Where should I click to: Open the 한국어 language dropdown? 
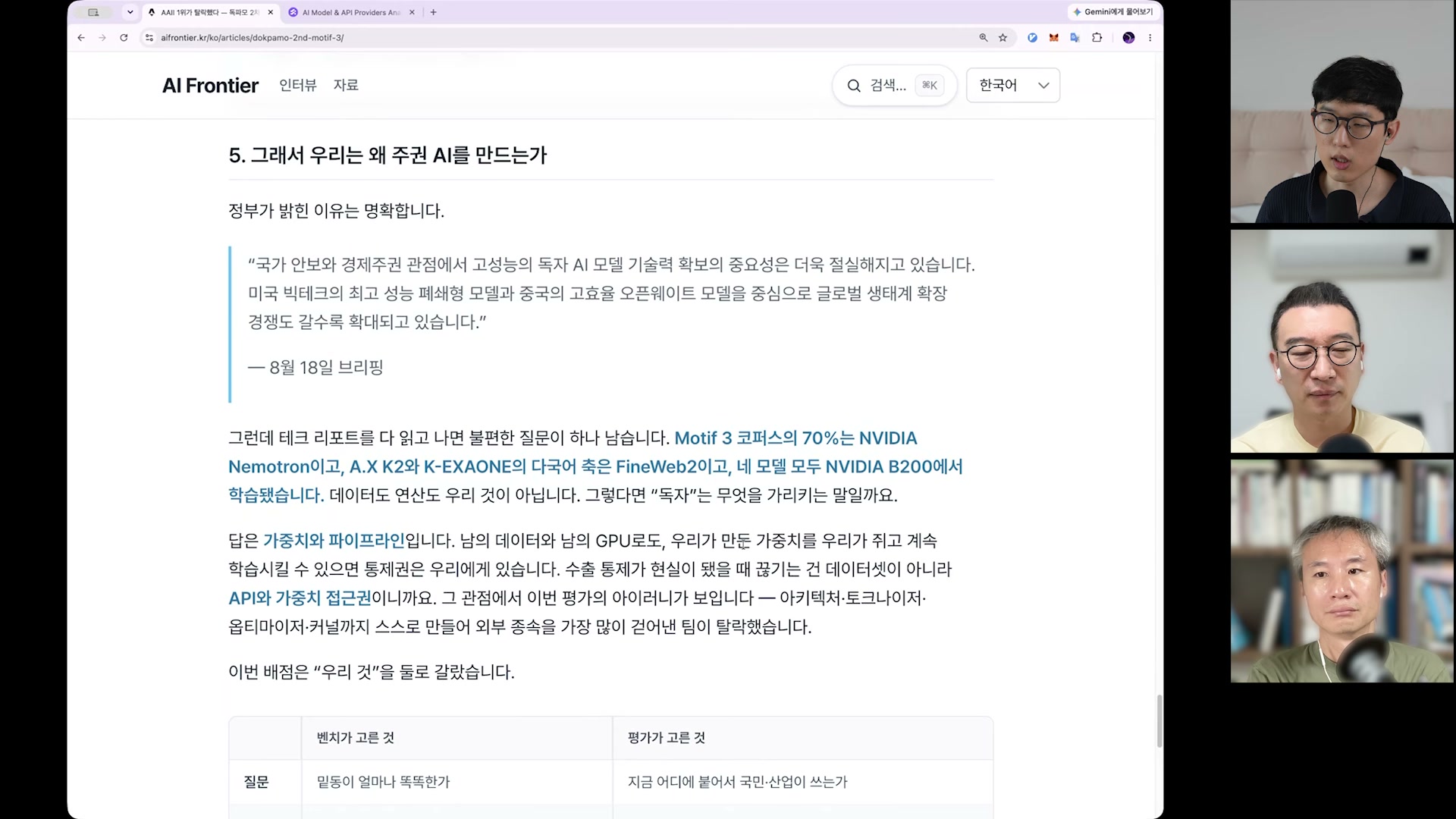click(x=1013, y=85)
